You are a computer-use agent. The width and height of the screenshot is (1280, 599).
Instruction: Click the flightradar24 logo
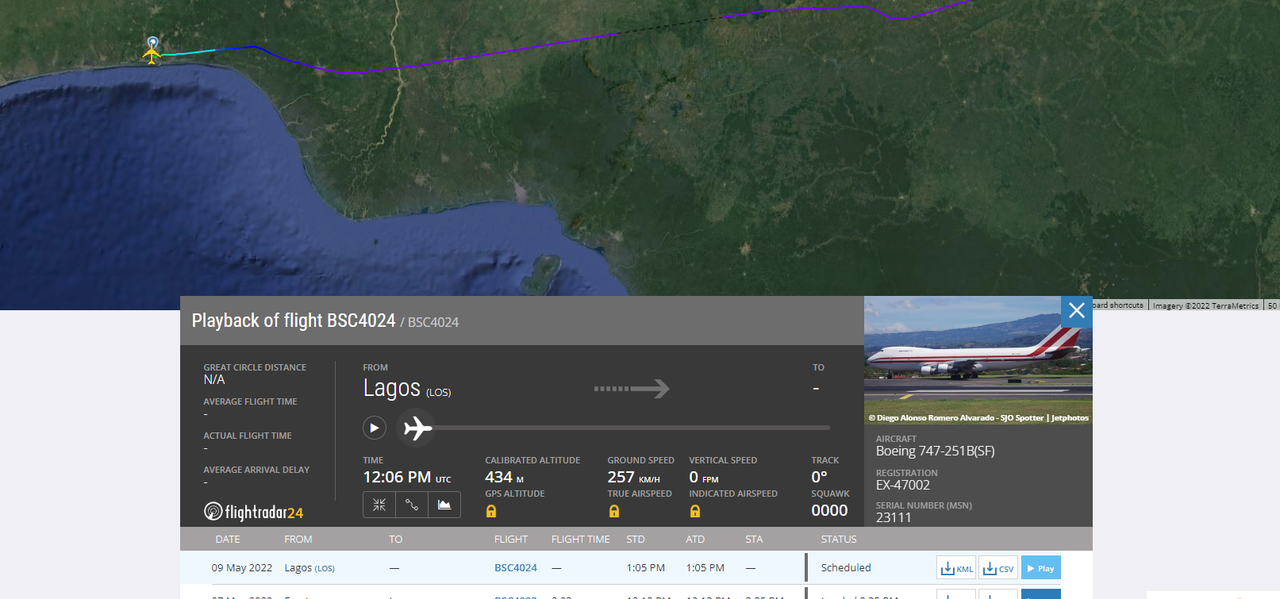click(x=253, y=512)
